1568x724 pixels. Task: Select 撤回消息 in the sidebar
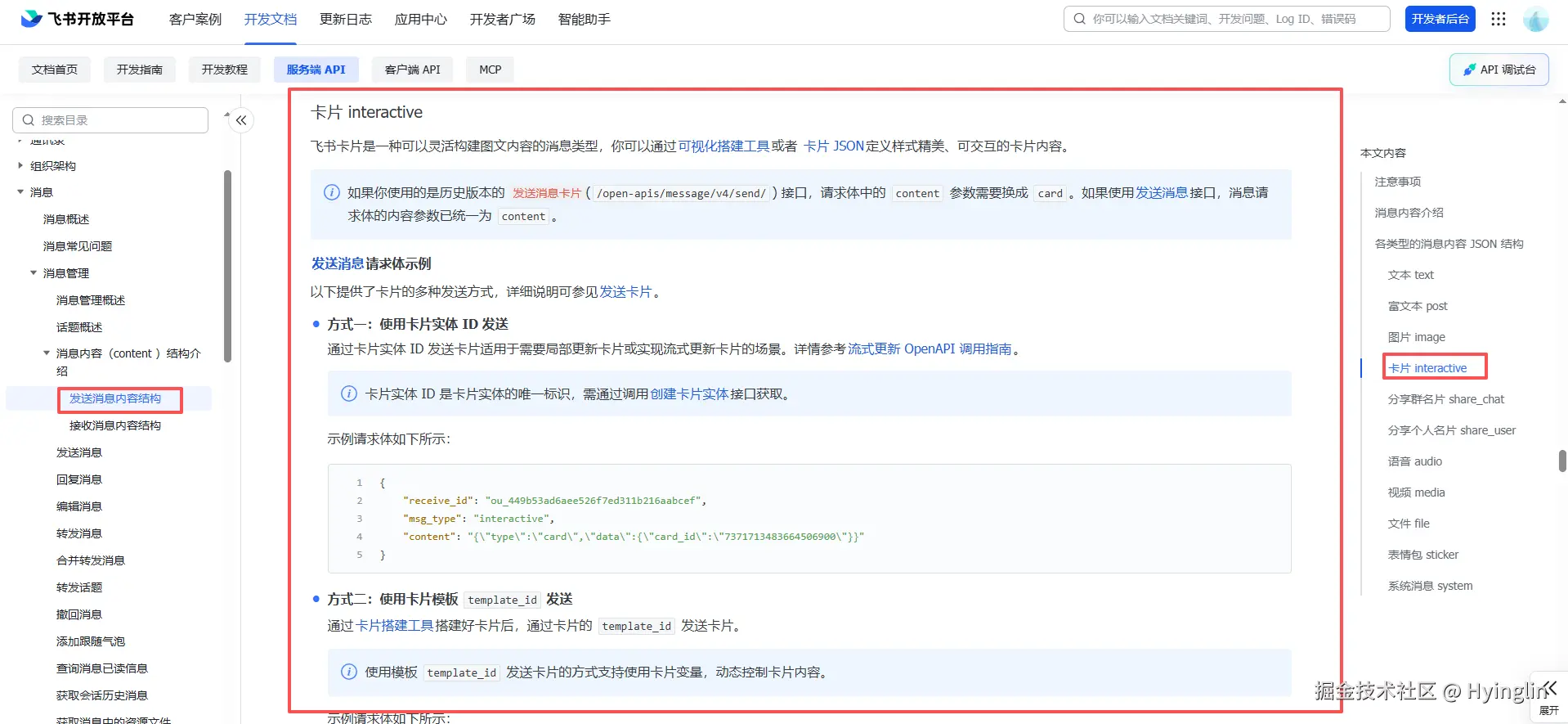coord(79,614)
